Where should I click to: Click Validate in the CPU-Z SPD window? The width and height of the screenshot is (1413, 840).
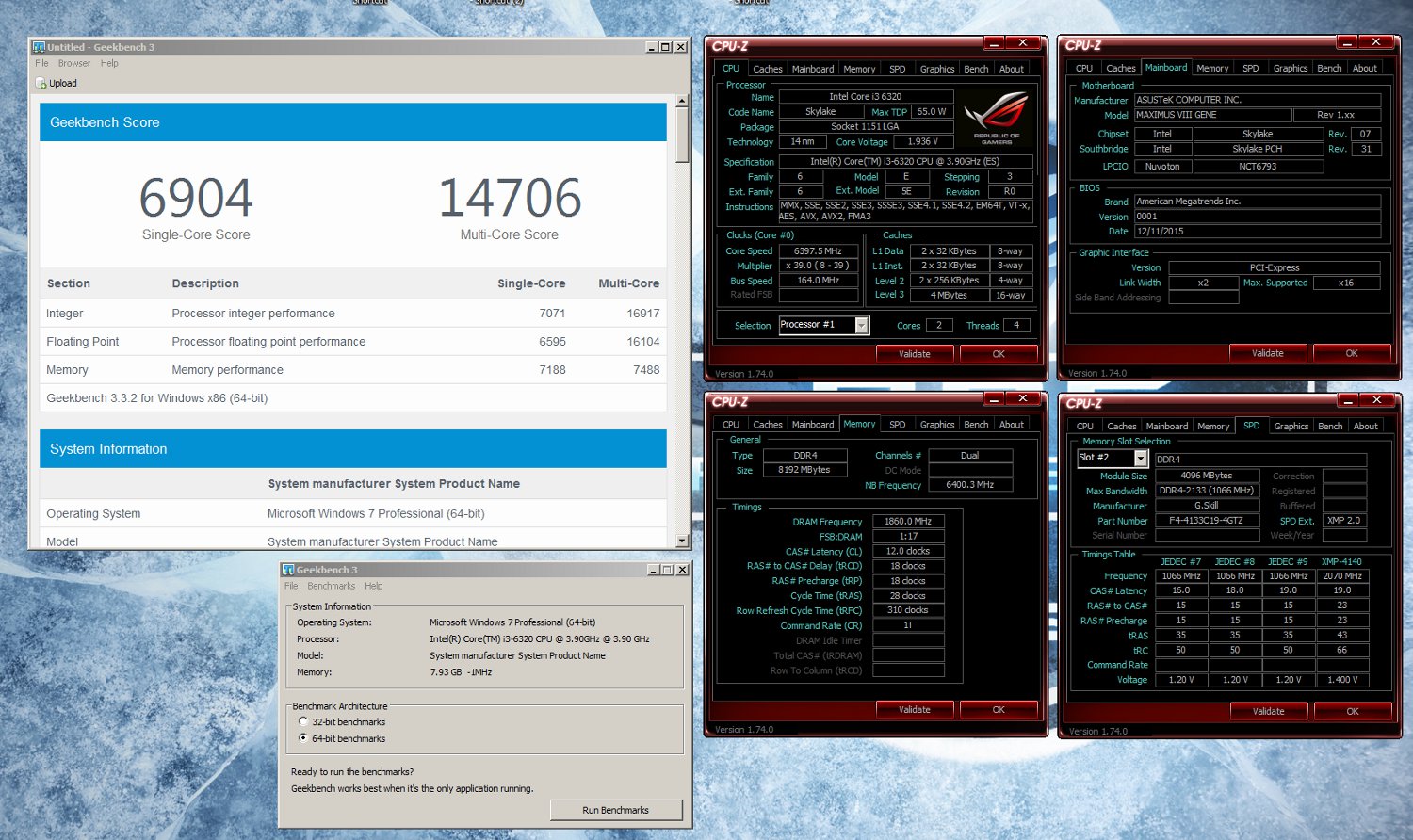point(1269,711)
